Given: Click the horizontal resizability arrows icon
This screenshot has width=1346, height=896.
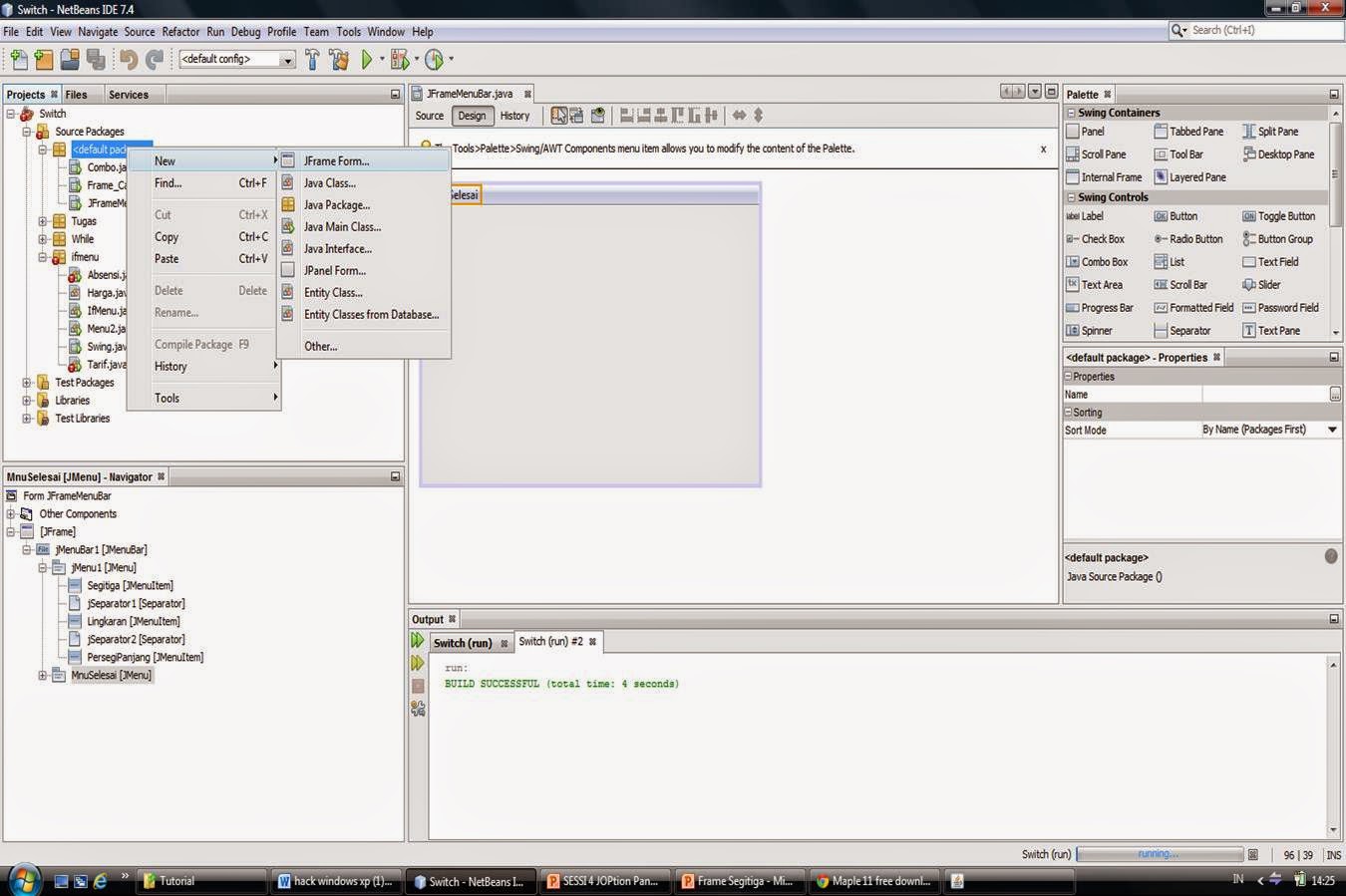Looking at the screenshot, I should (x=739, y=116).
